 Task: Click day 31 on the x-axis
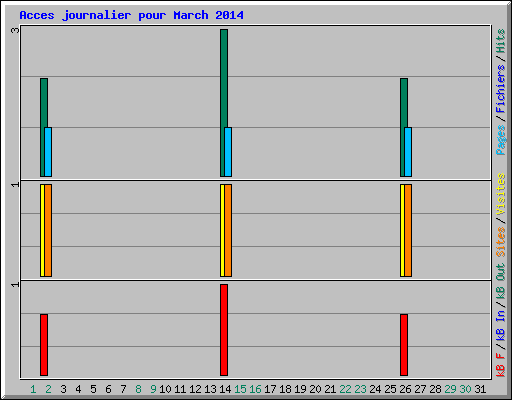pyautogui.click(x=480, y=389)
